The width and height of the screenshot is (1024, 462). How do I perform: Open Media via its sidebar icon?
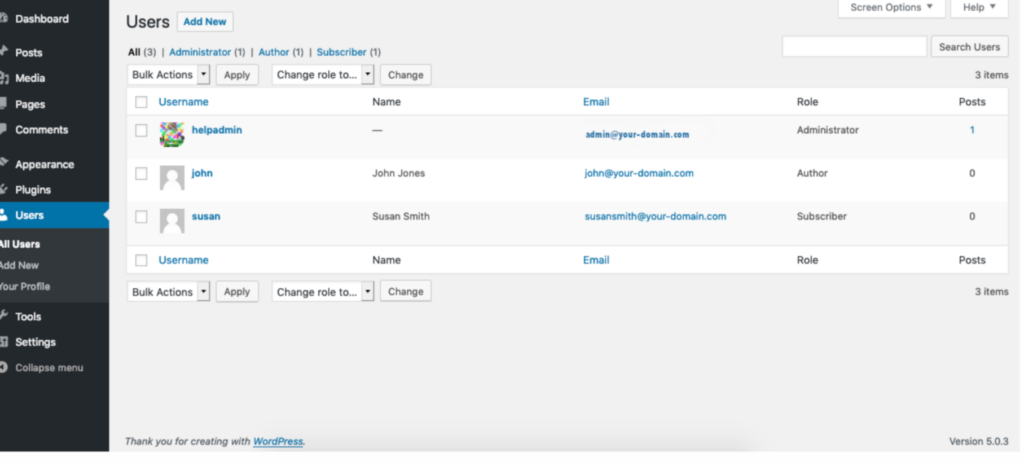[x=4, y=78]
